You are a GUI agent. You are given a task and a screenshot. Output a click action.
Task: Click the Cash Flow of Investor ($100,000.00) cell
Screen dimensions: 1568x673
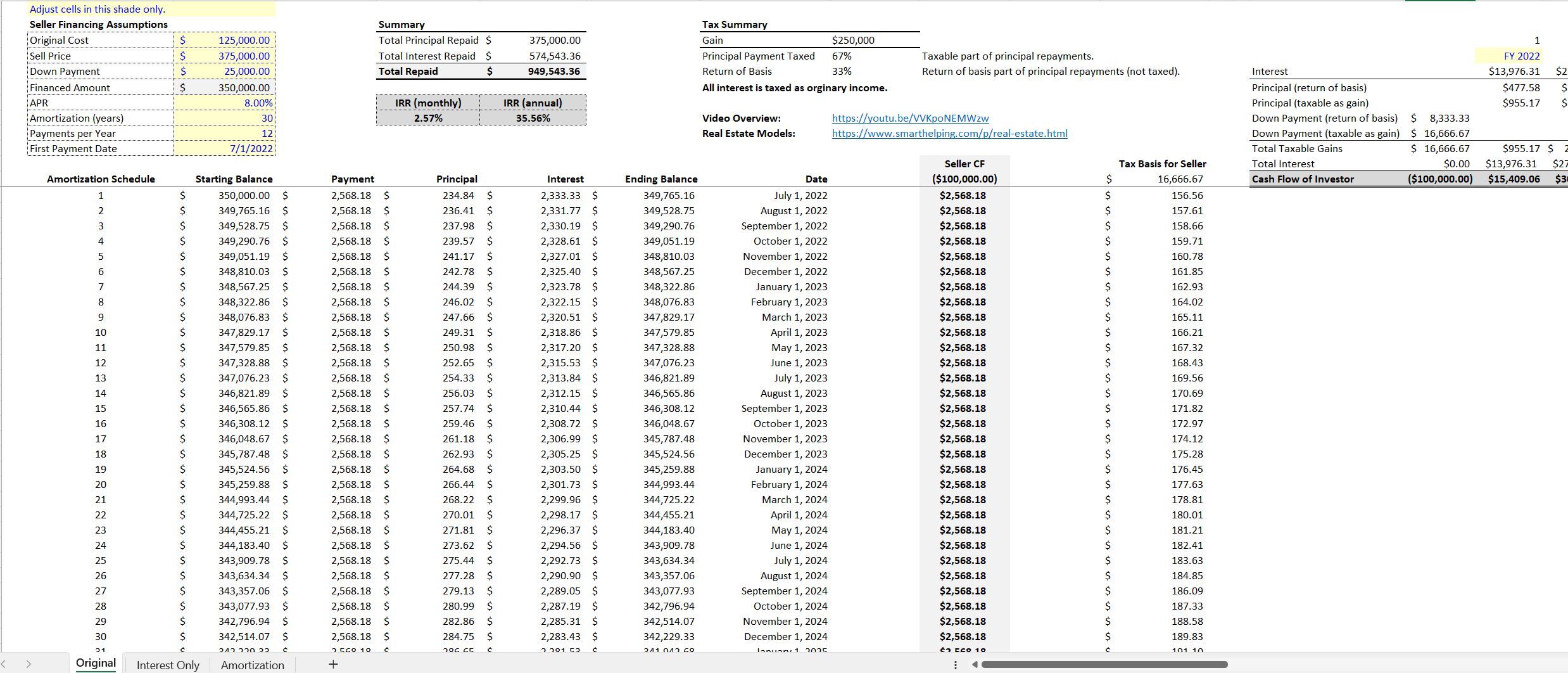1439,179
